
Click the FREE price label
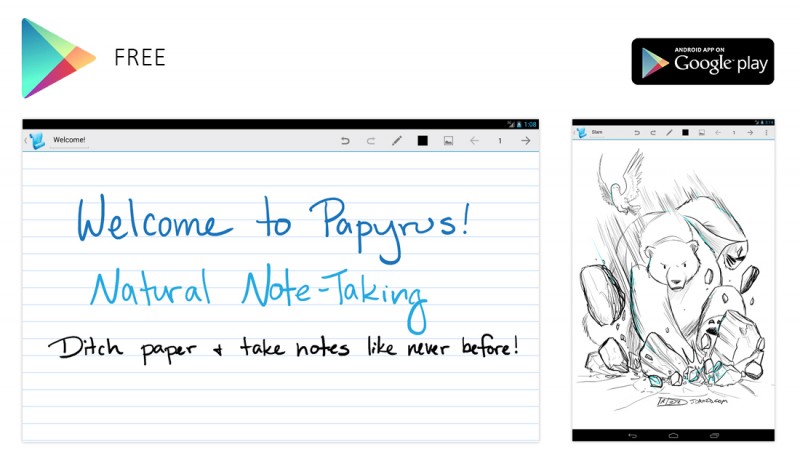[x=140, y=58]
